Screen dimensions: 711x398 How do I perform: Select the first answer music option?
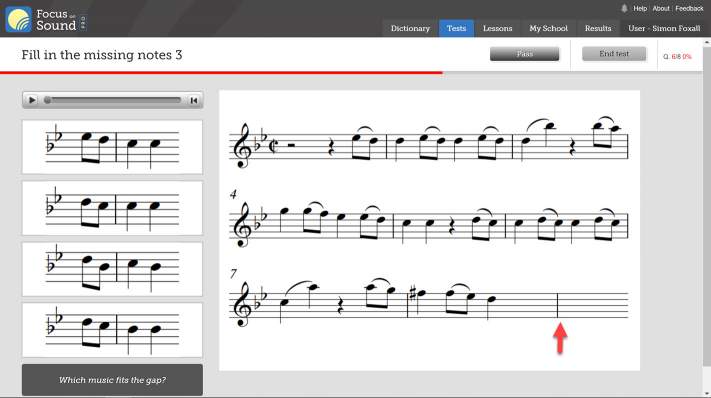(x=112, y=147)
